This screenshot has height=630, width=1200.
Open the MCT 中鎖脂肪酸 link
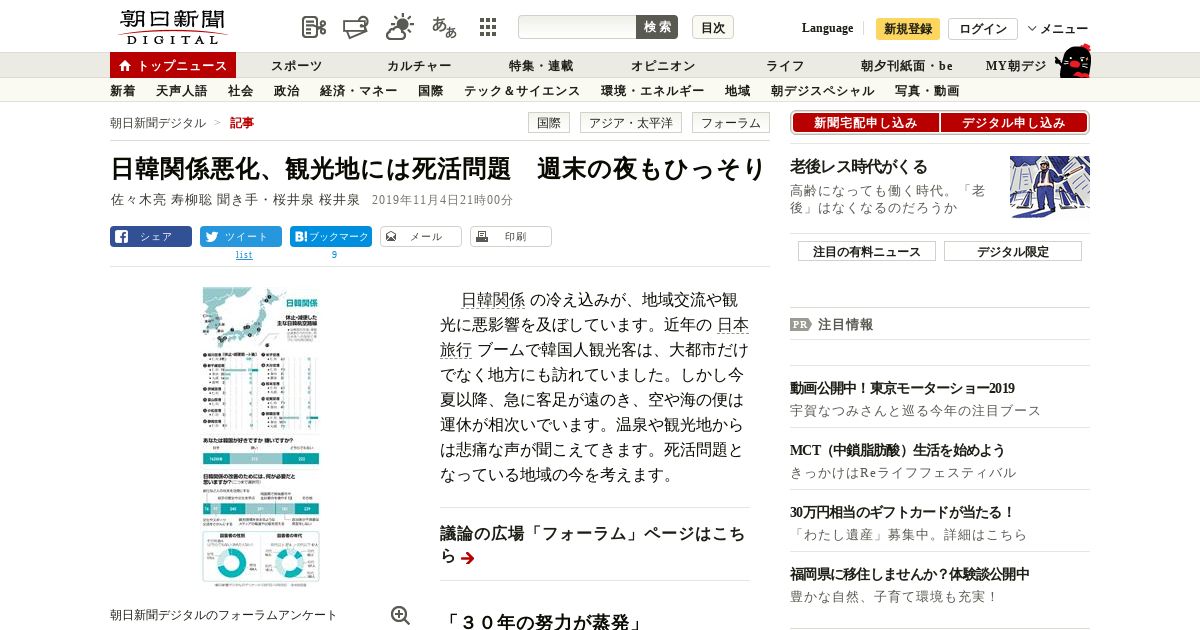point(897,451)
